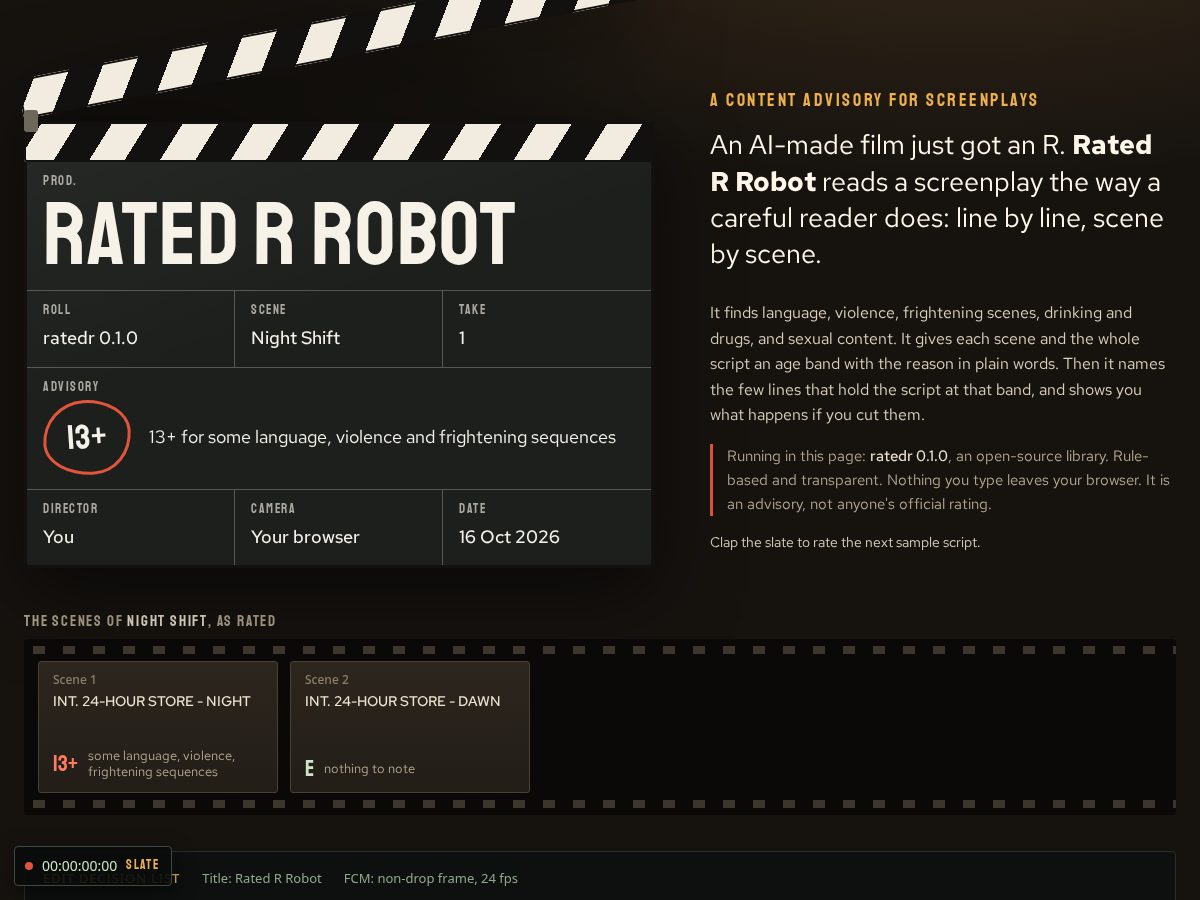
Task: Click the date 16 Oct 2026
Action: point(509,537)
